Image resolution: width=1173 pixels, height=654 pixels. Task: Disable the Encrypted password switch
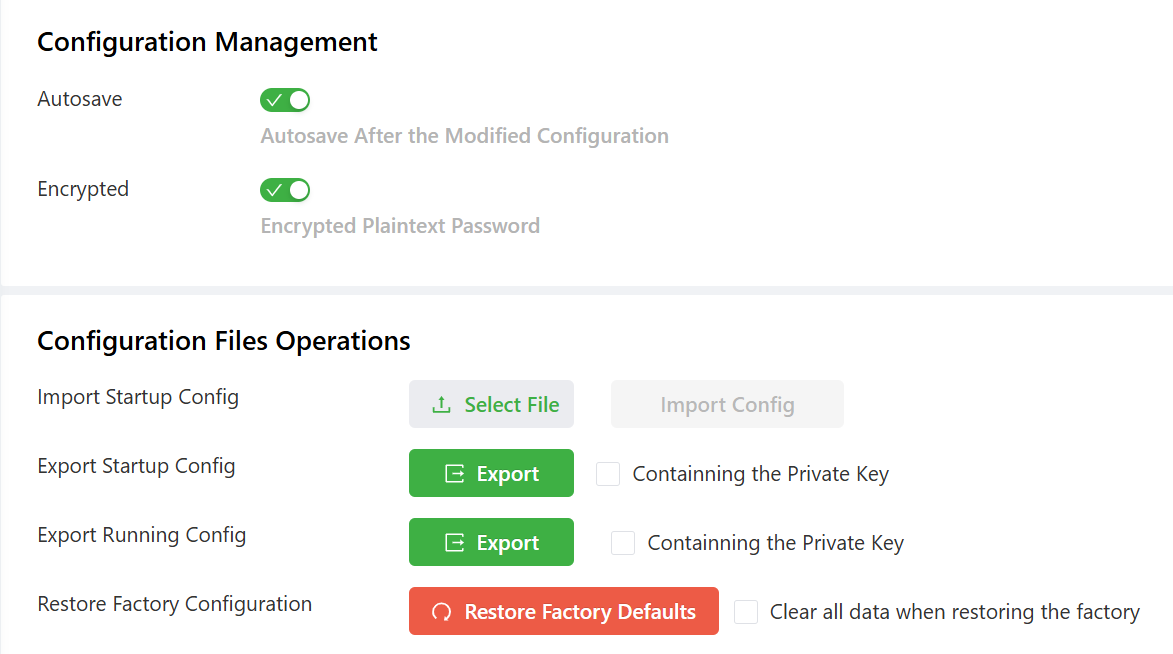pos(285,190)
